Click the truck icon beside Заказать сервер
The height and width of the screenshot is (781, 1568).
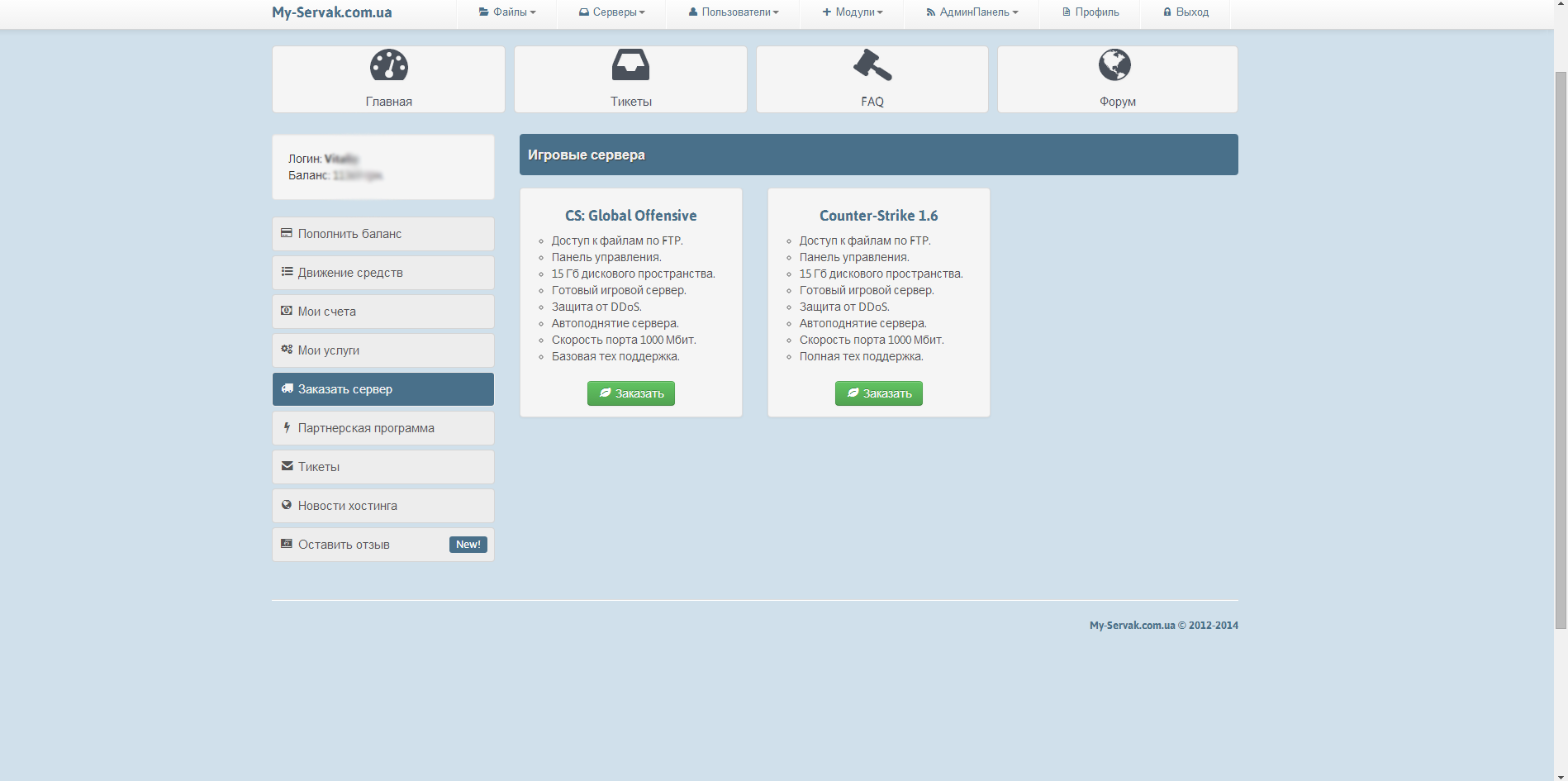point(287,388)
